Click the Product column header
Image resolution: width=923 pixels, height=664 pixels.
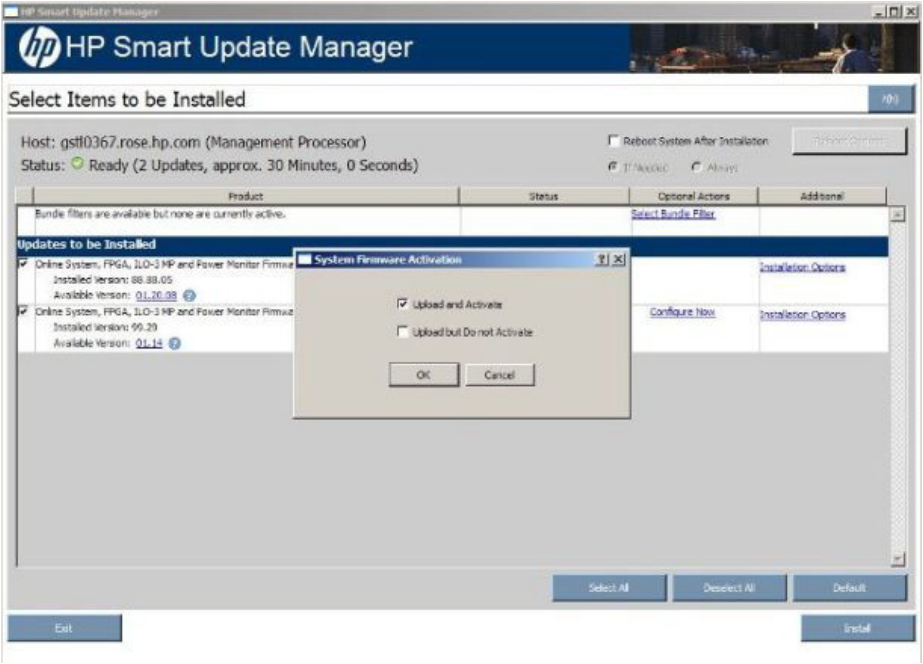click(246, 196)
